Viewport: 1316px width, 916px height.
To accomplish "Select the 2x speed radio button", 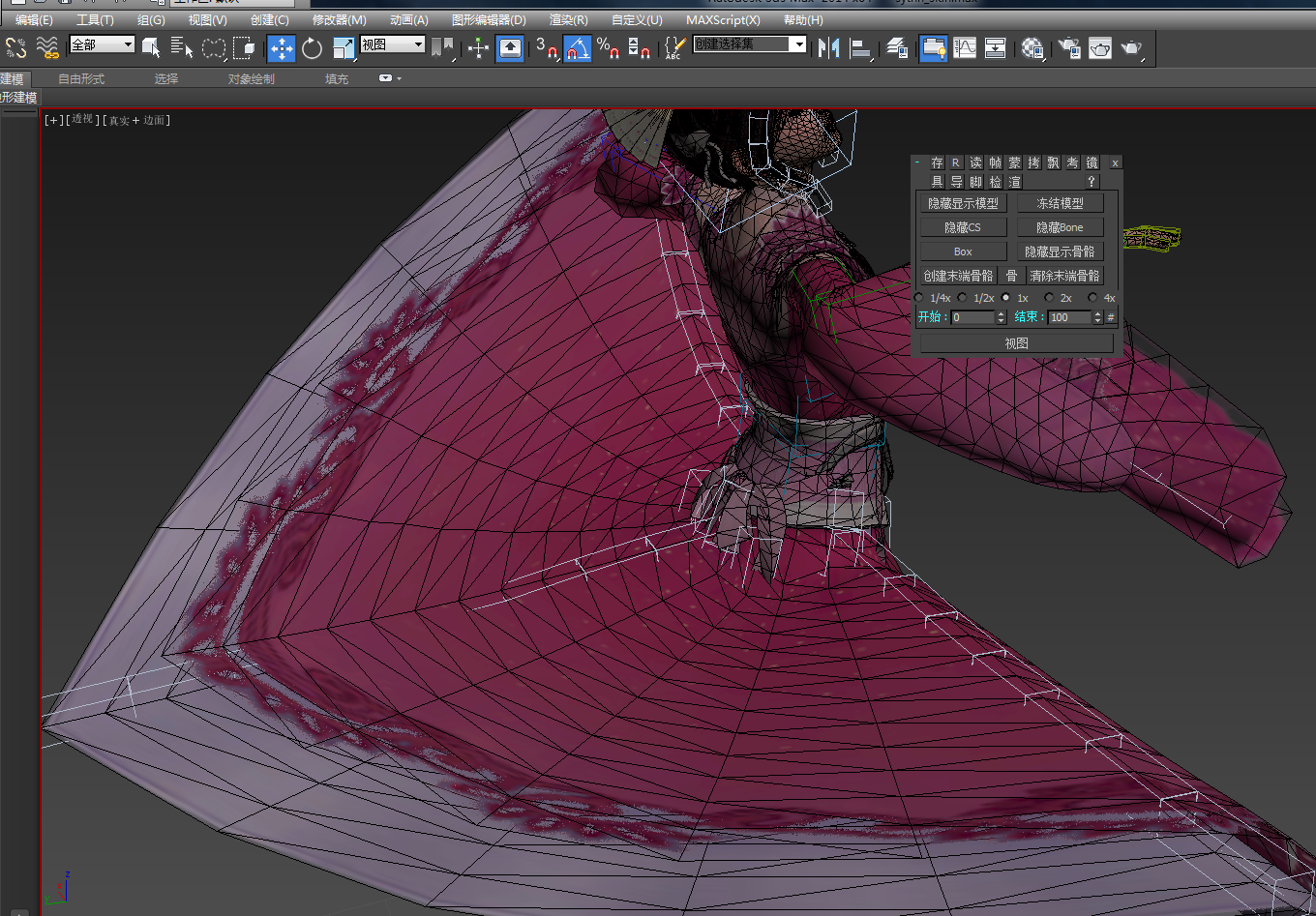I will (x=1050, y=298).
